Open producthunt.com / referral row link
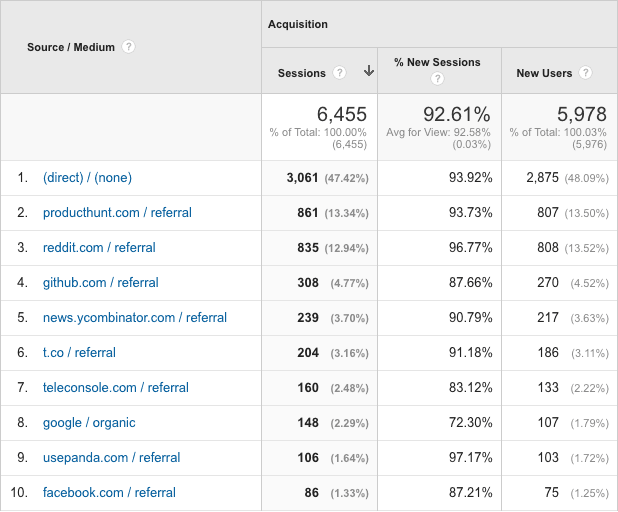 pos(117,213)
